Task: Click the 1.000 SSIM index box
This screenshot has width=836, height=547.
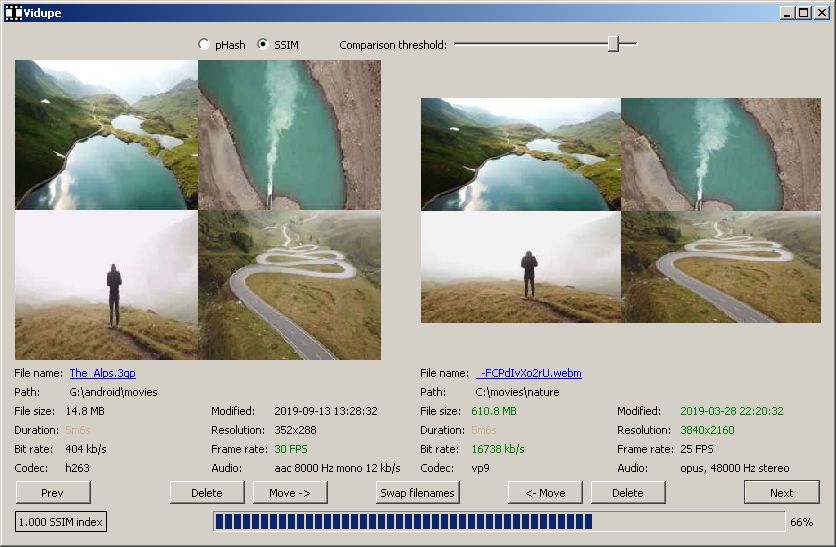Action: coord(61,521)
